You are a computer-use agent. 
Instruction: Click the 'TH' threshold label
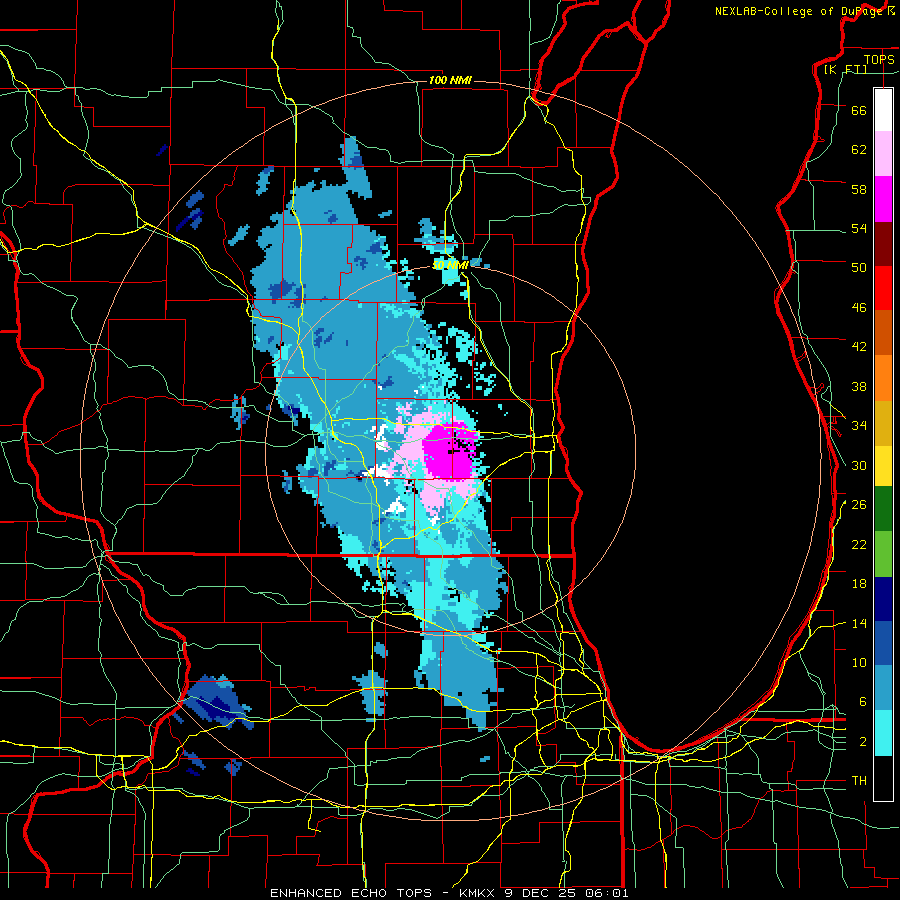(x=859, y=781)
